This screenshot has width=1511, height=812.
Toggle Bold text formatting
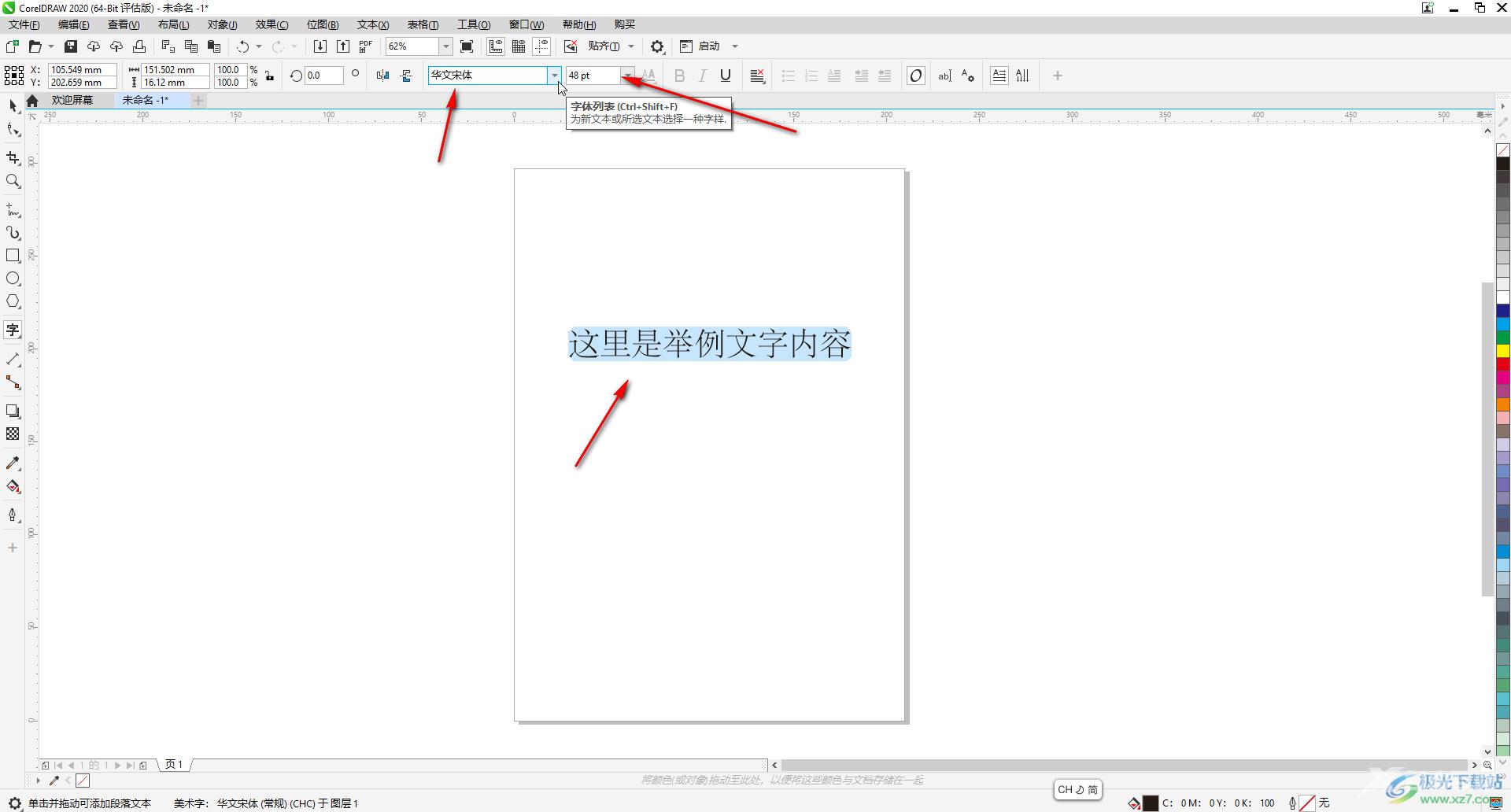680,76
